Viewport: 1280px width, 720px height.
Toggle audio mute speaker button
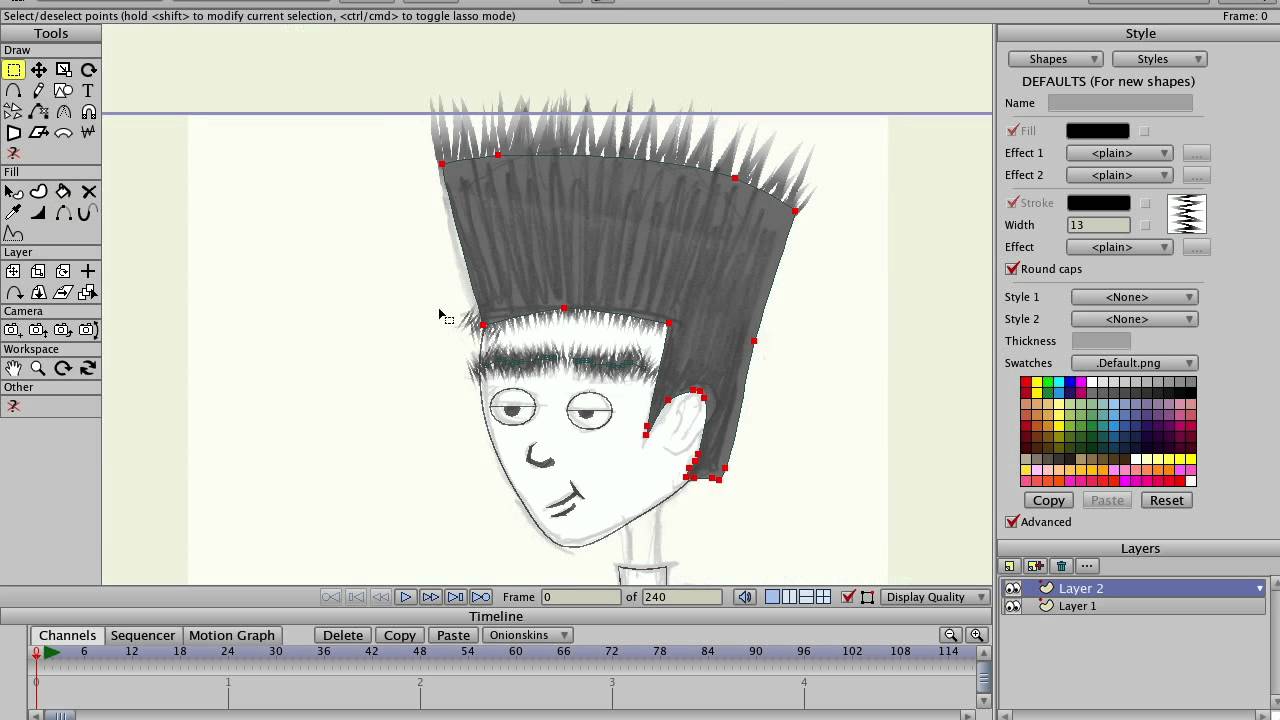coord(745,597)
